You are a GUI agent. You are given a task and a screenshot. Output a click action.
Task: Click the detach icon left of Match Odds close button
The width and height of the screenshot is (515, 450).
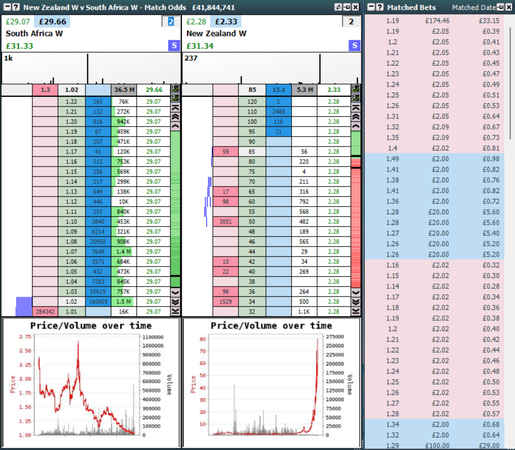(347, 7)
